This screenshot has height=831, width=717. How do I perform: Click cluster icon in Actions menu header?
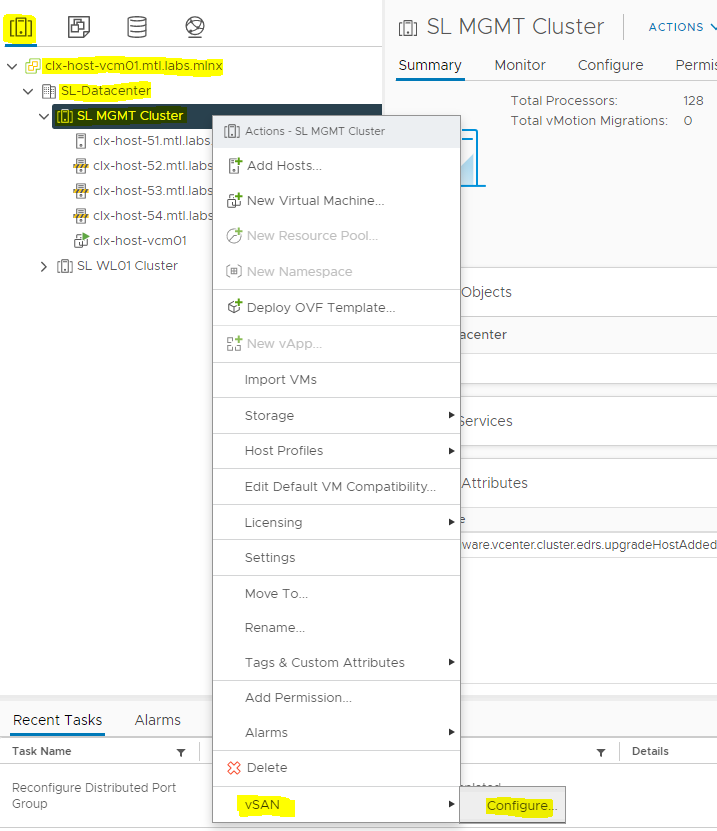[232, 131]
